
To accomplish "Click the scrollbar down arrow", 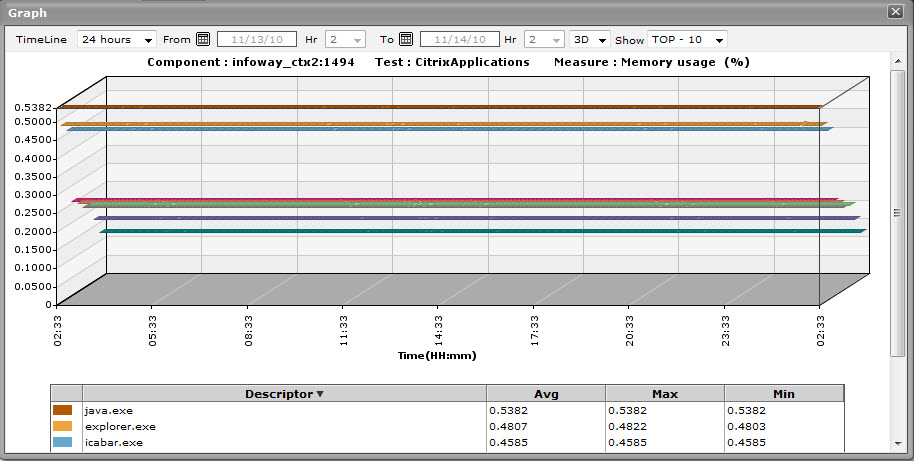I will pyautogui.click(x=897, y=444).
